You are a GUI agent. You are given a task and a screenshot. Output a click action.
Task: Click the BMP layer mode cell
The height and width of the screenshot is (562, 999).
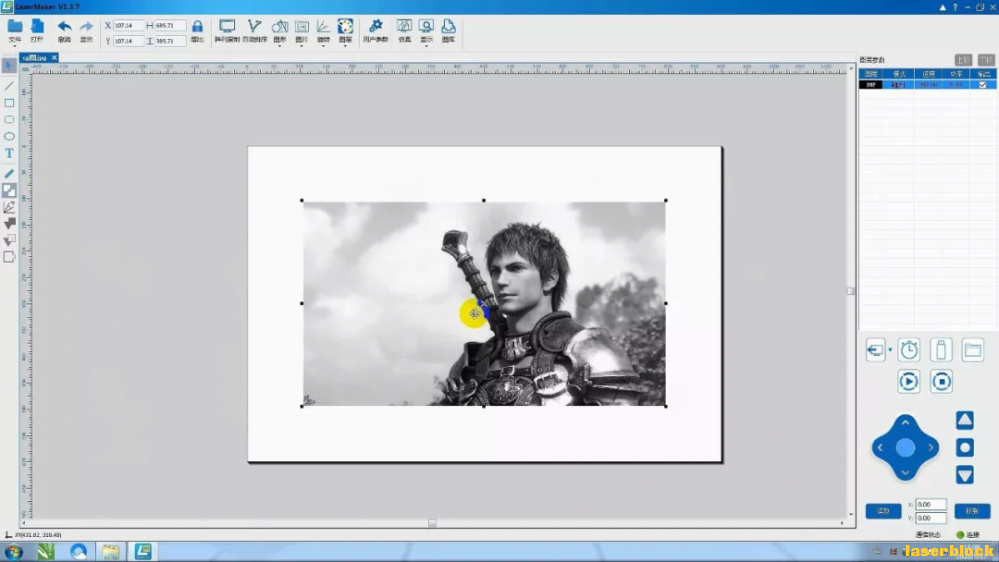pos(898,85)
